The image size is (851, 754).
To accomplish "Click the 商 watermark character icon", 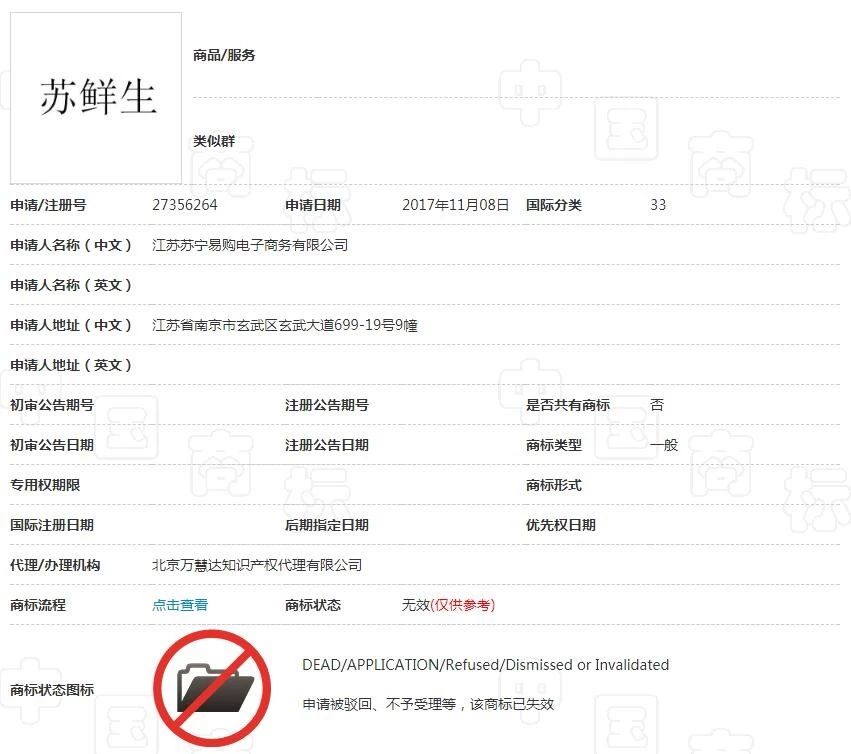I will pyautogui.click(x=720, y=166).
